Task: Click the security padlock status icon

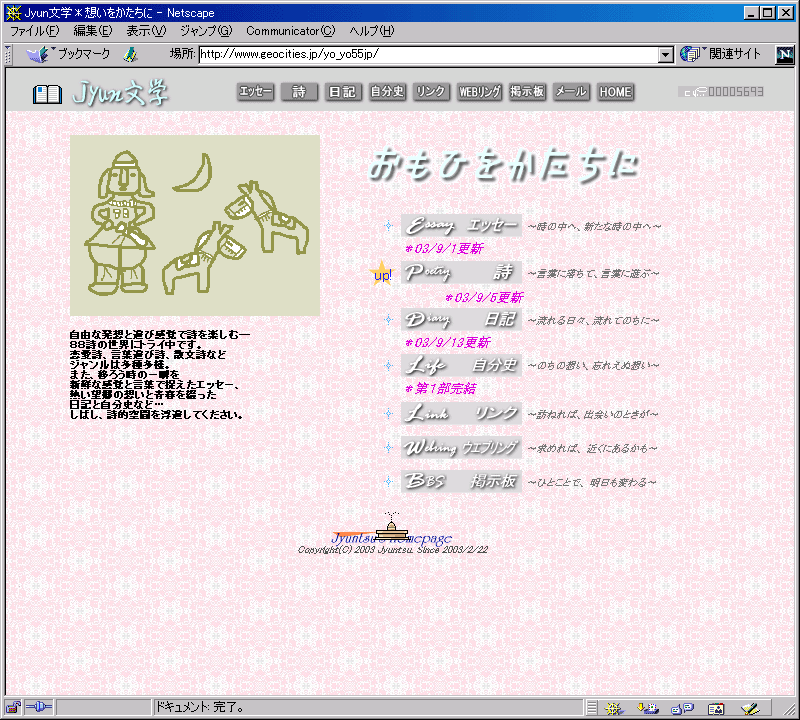Action: (13, 707)
